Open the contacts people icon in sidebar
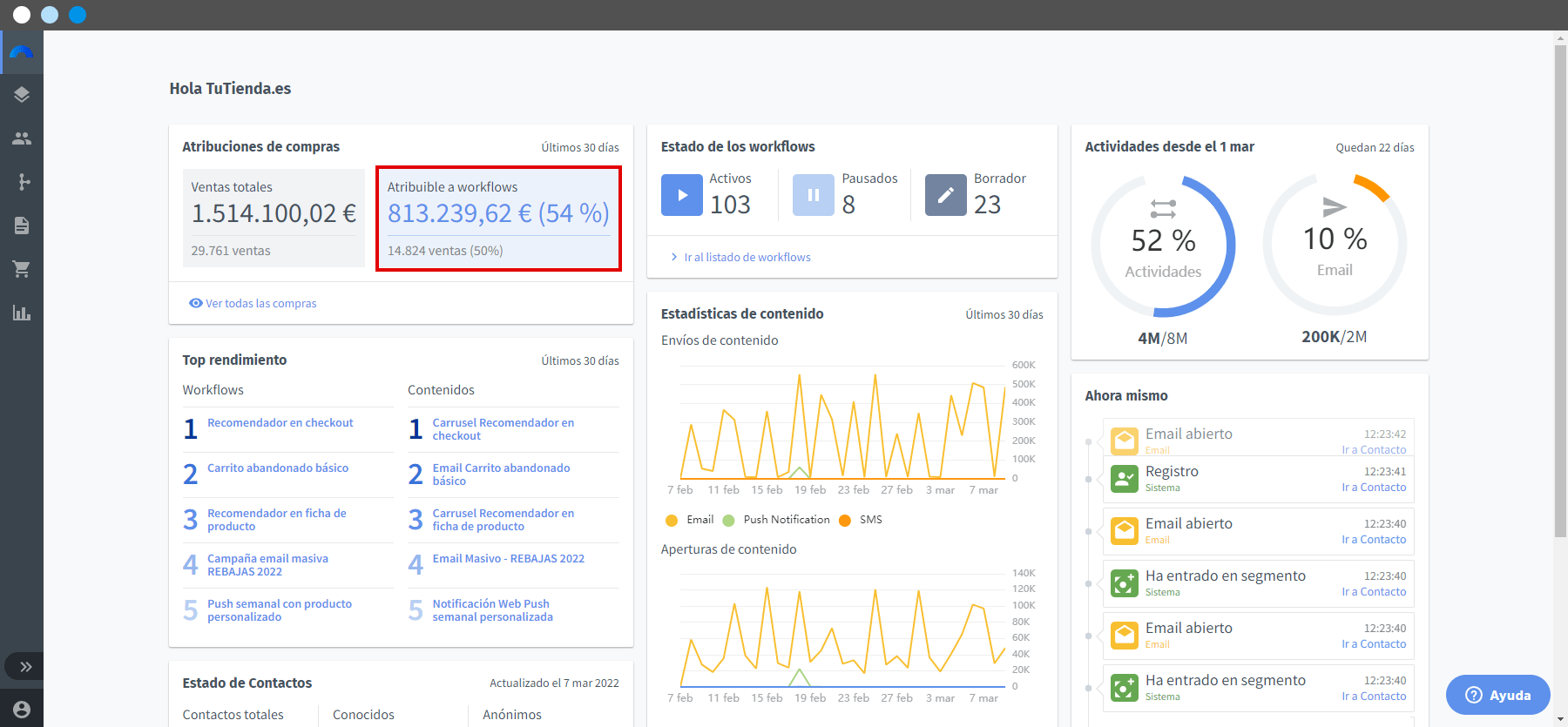 click(x=22, y=138)
